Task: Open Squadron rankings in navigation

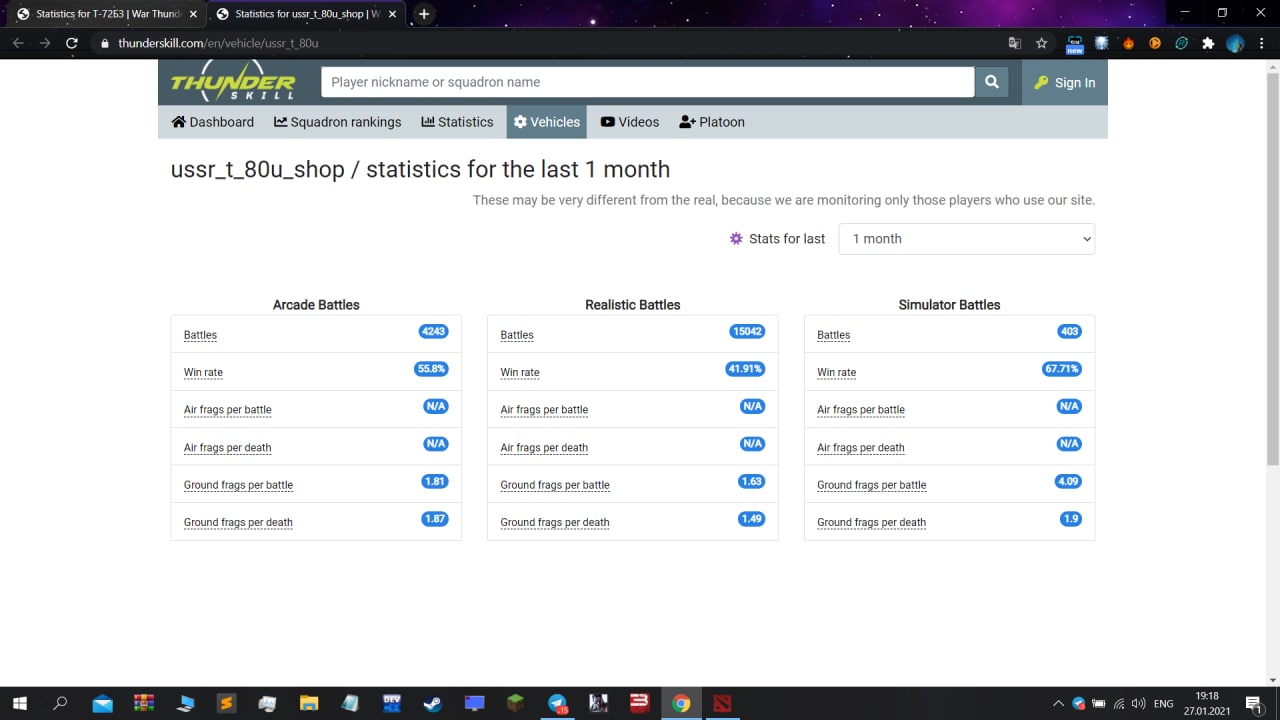Action: tap(338, 122)
